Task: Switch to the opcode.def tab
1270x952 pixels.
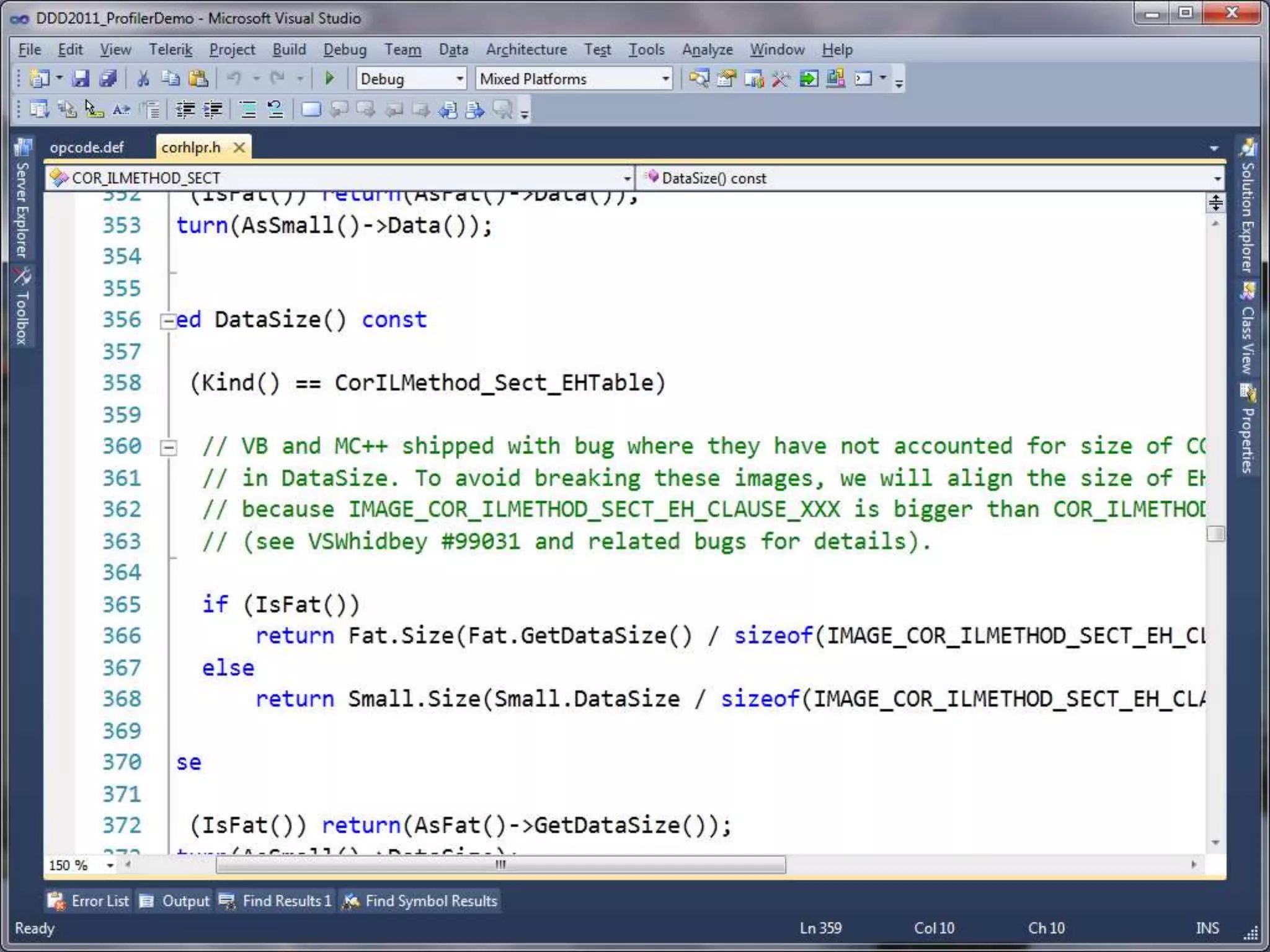Action: [87, 148]
